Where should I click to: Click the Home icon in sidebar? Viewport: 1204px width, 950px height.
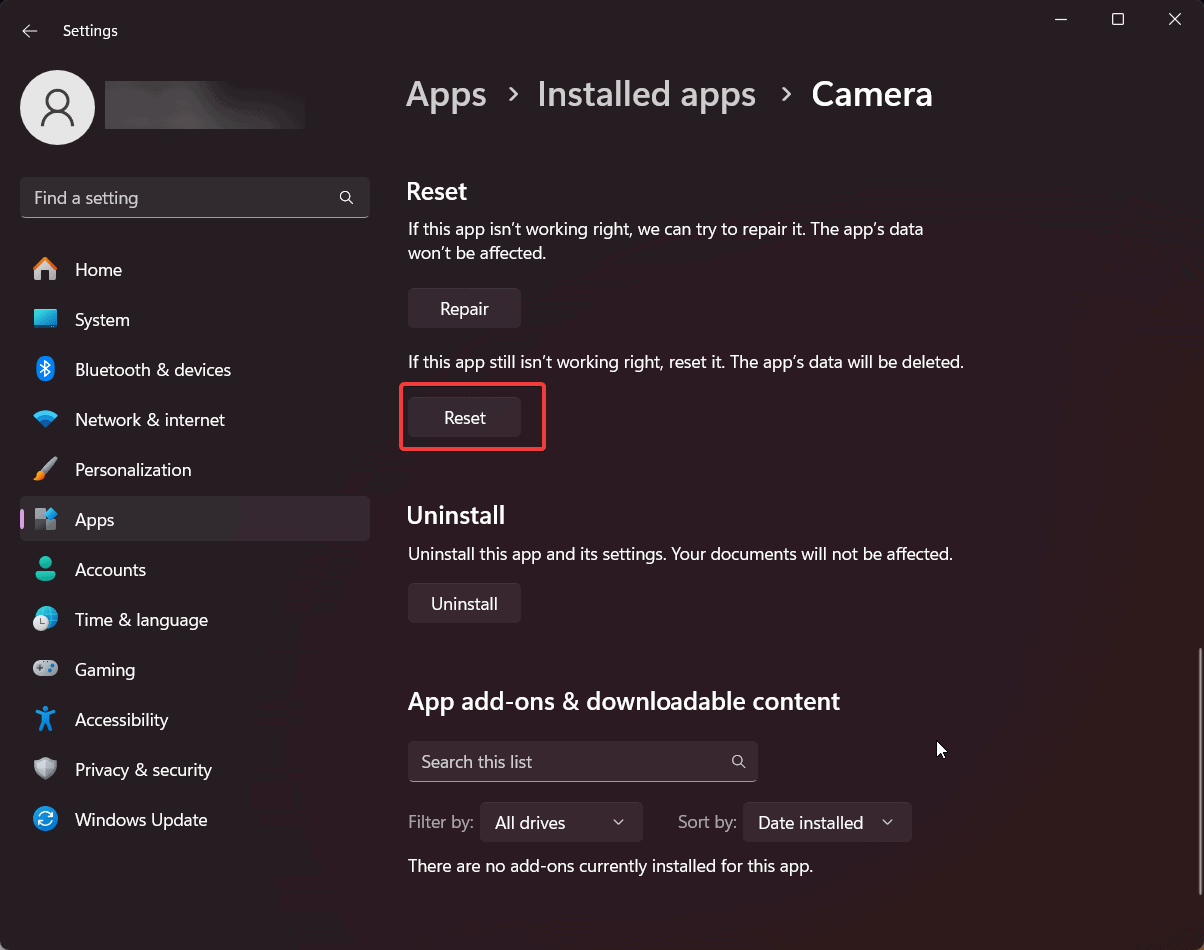(45, 270)
